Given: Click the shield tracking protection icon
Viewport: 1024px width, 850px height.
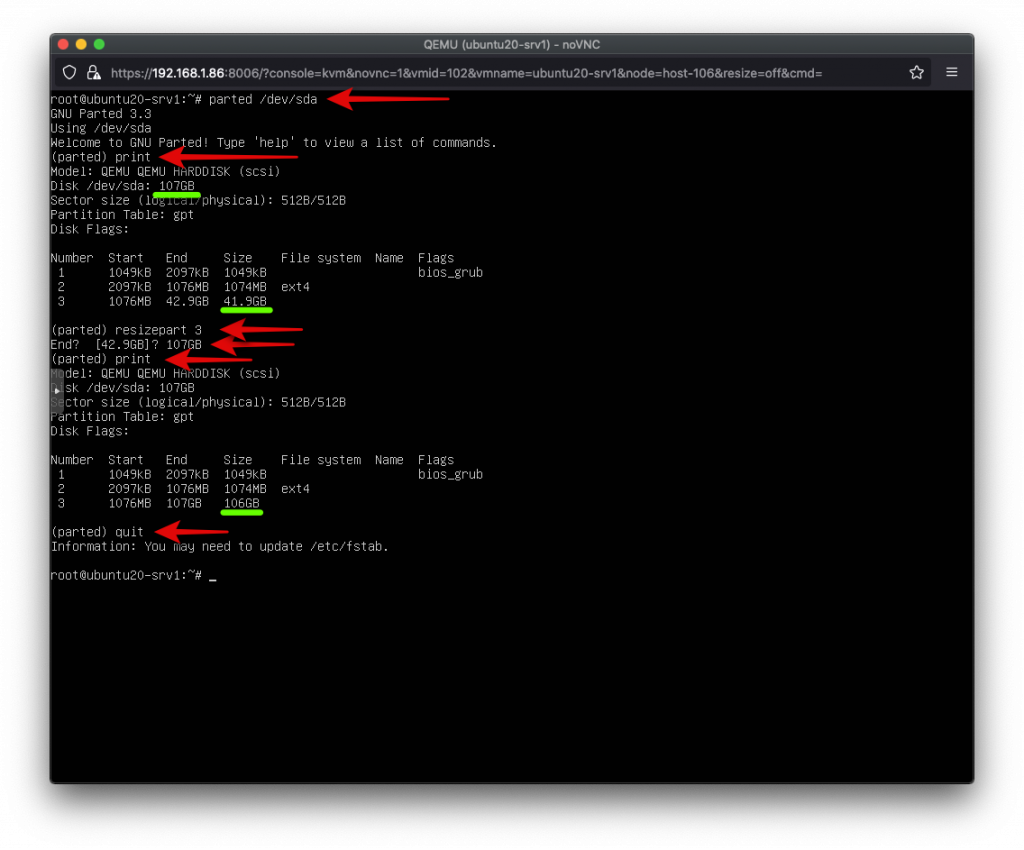Looking at the screenshot, I should pyautogui.click(x=69, y=72).
